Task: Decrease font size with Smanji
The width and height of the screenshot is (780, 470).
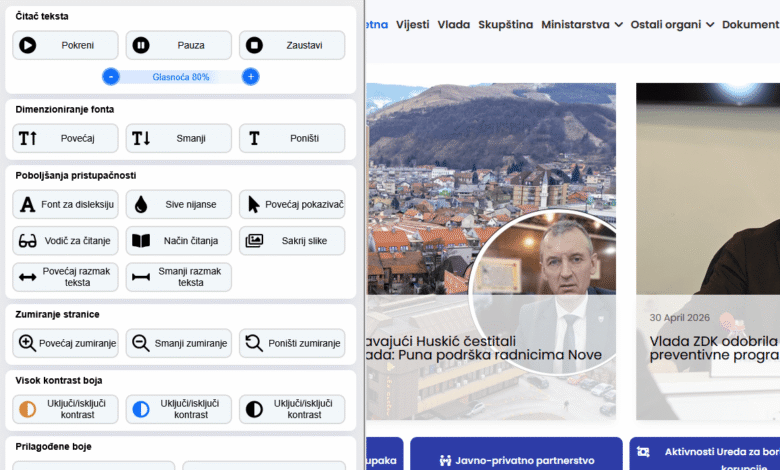Action: 178,138
